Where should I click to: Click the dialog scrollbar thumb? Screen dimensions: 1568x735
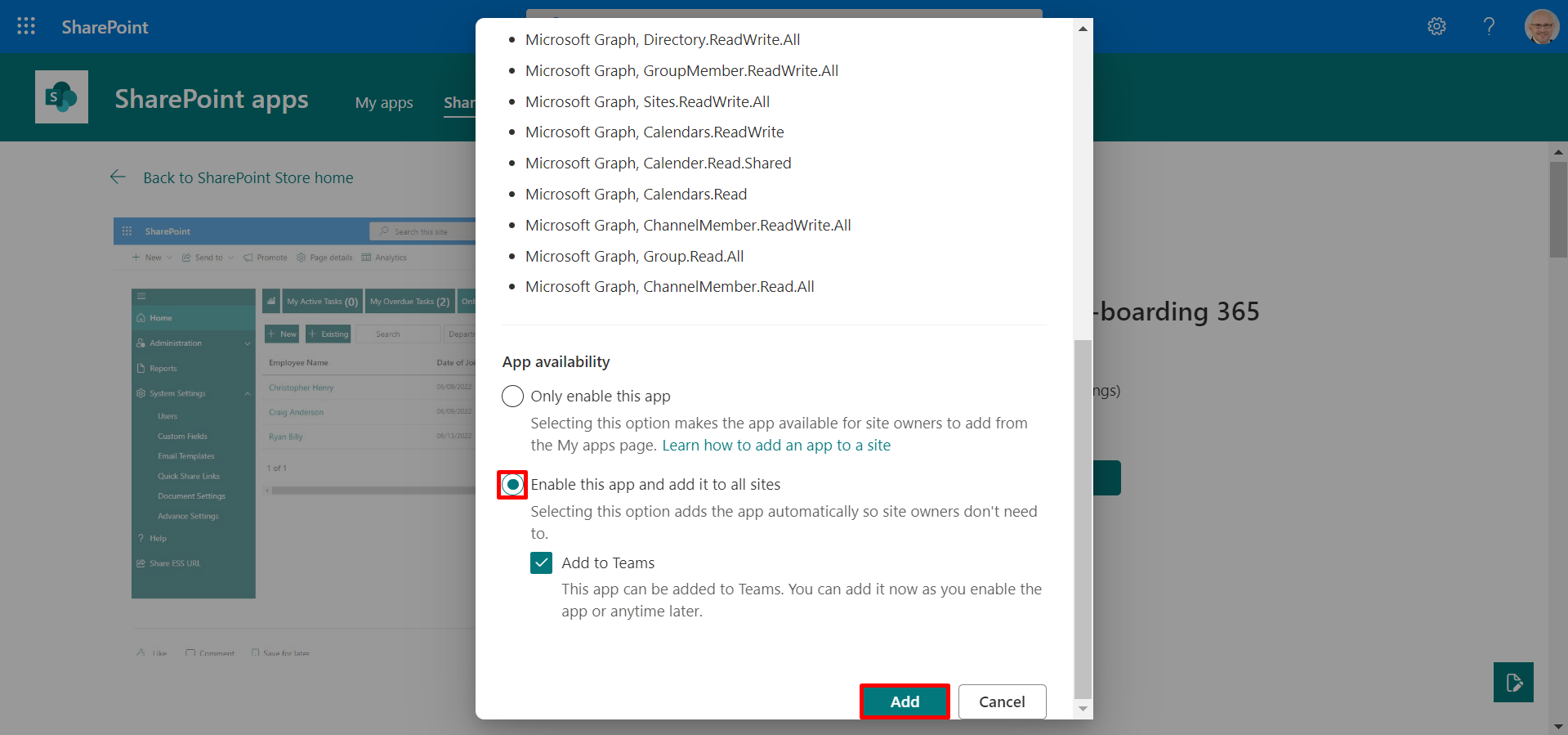click(1083, 519)
